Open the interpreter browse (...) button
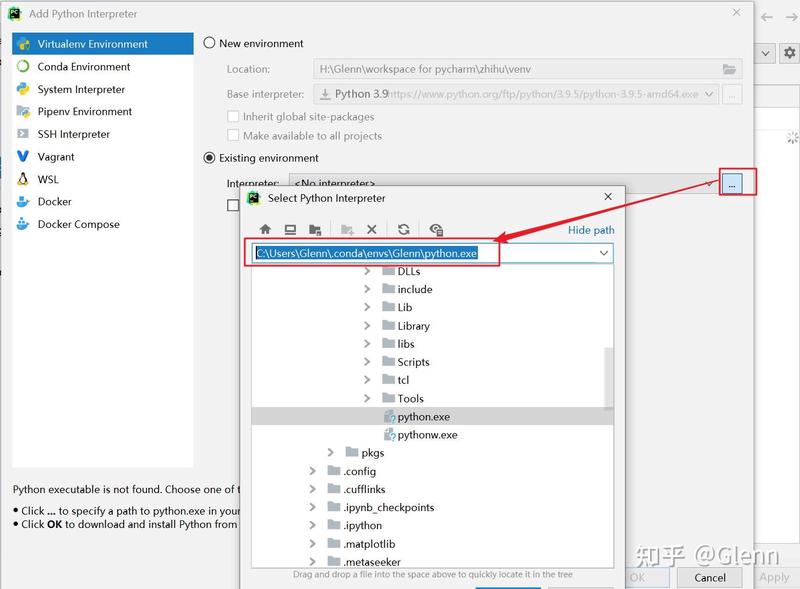Image resolution: width=800 pixels, height=589 pixels. click(x=732, y=184)
